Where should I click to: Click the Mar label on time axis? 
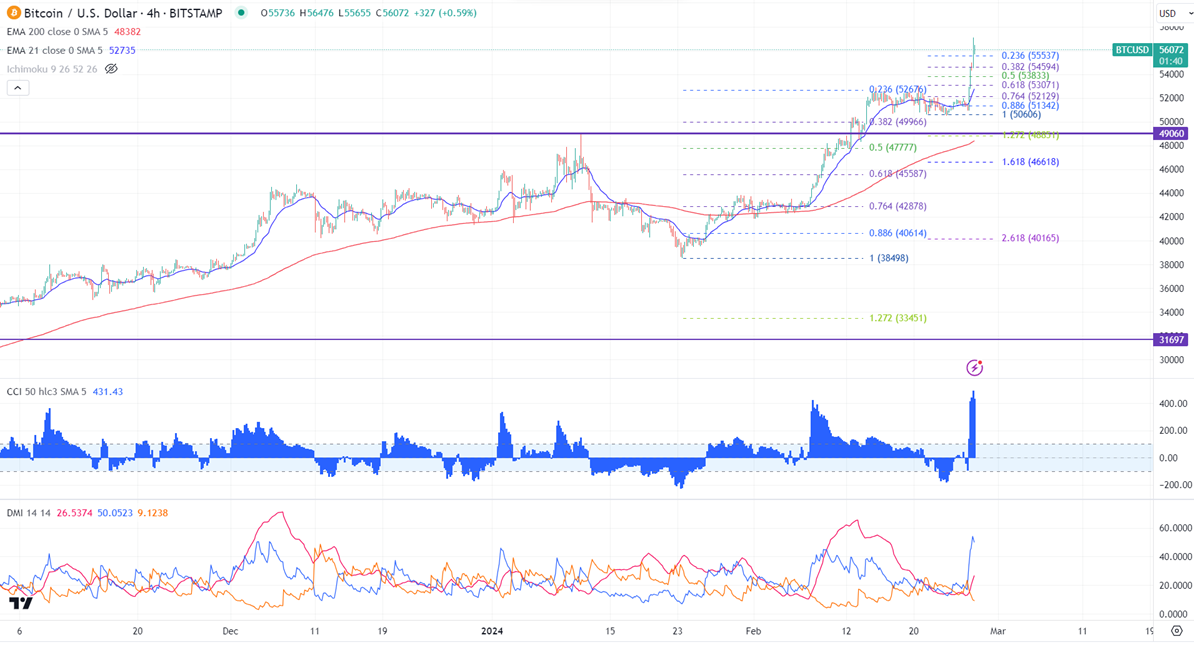tap(998, 631)
